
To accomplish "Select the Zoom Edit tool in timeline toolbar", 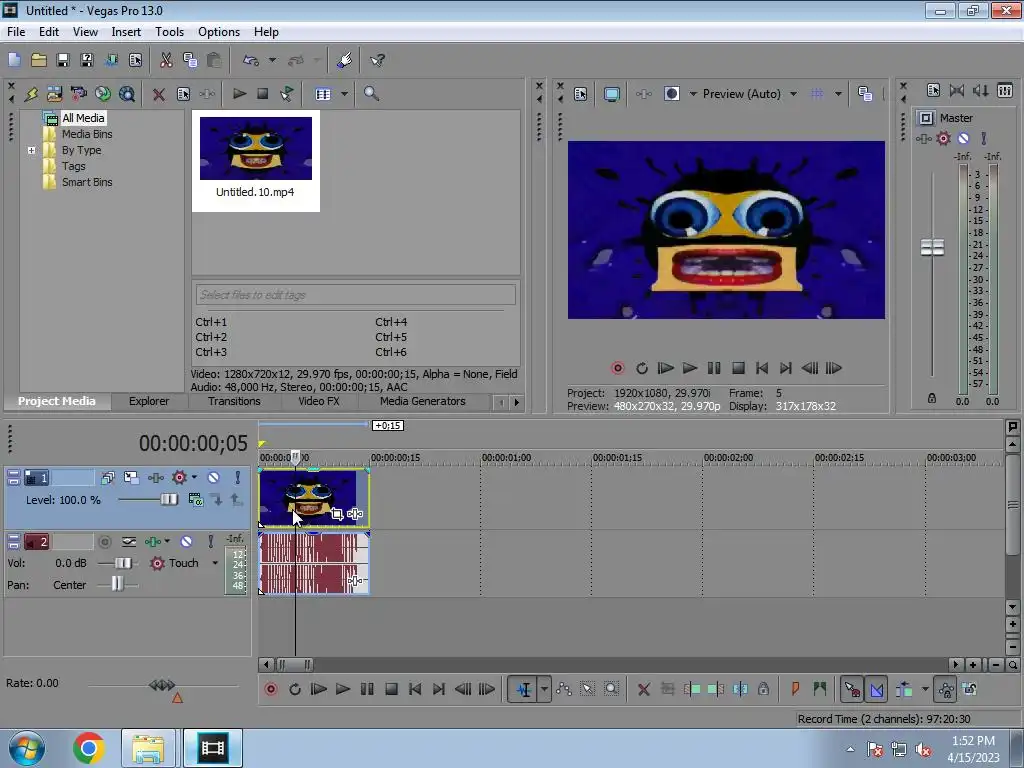I will (611, 689).
